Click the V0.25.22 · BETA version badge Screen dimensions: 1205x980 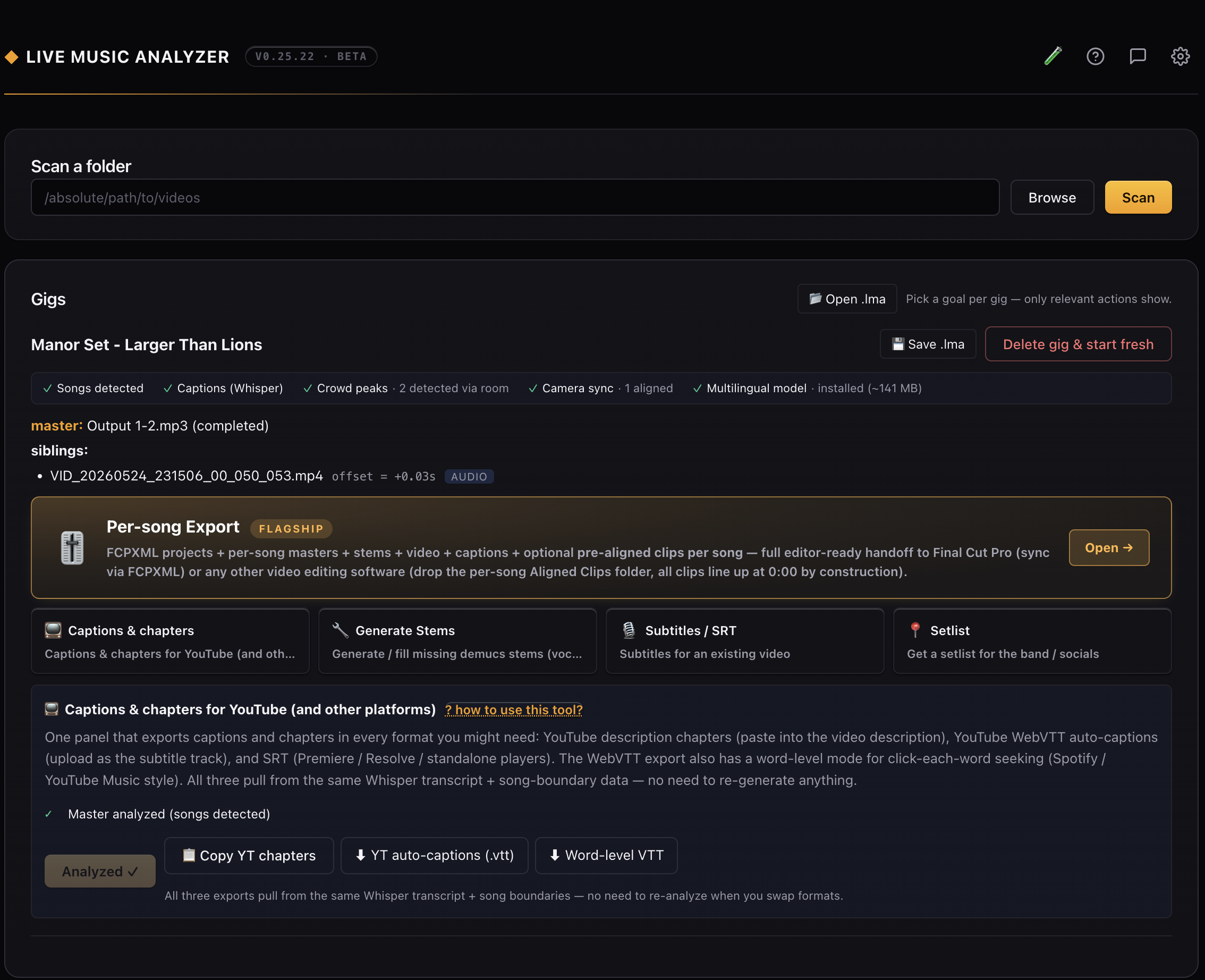(311, 56)
